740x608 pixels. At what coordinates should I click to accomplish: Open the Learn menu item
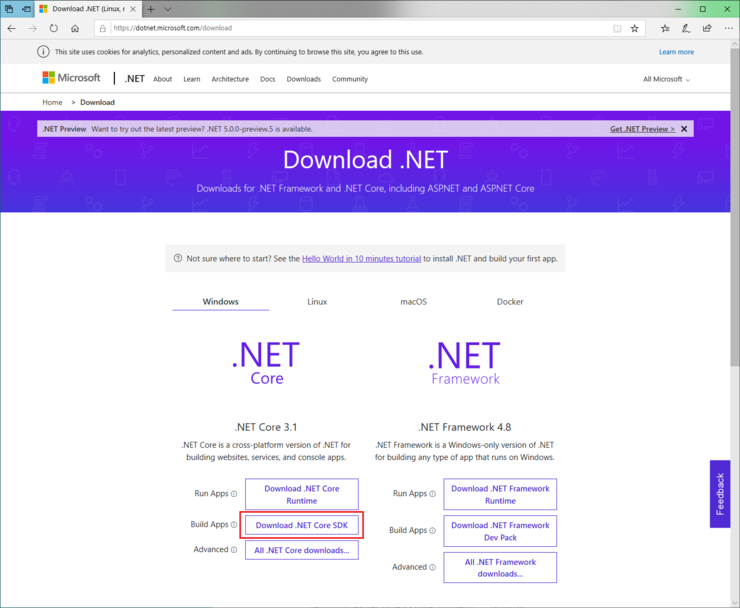click(192, 79)
